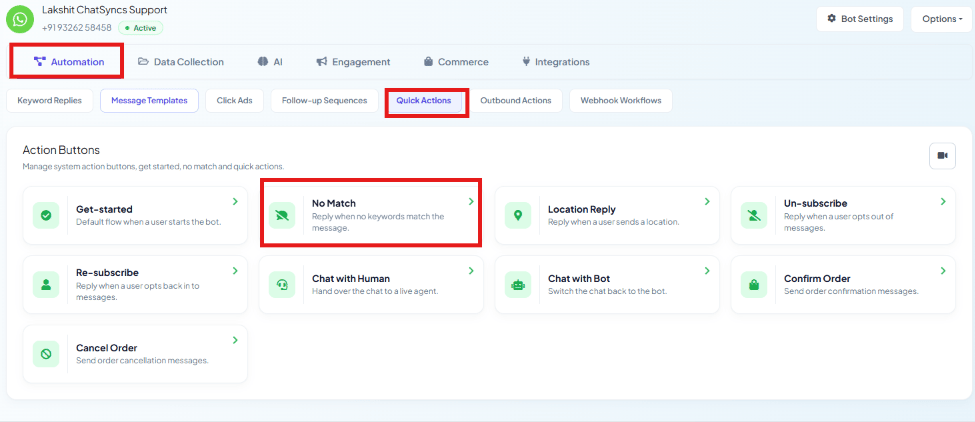
Task: Click the WhatsApp logo icon
Action: point(20,19)
